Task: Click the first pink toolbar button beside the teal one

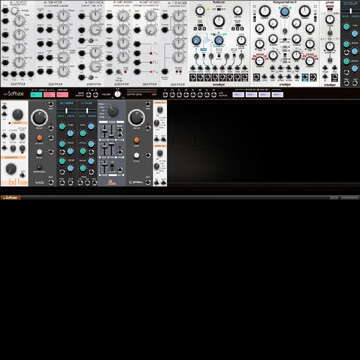Action: (x=49, y=95)
